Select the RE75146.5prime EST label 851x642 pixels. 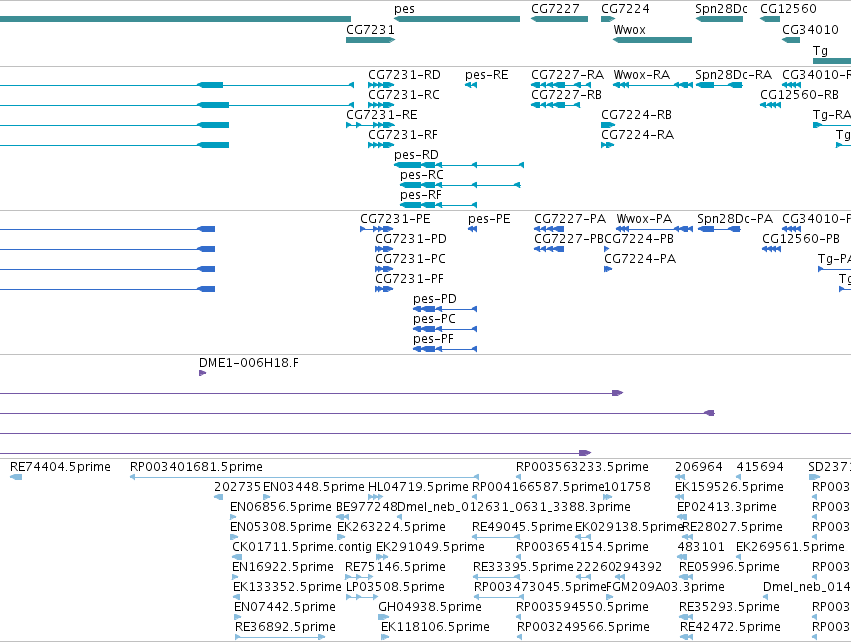395,567
